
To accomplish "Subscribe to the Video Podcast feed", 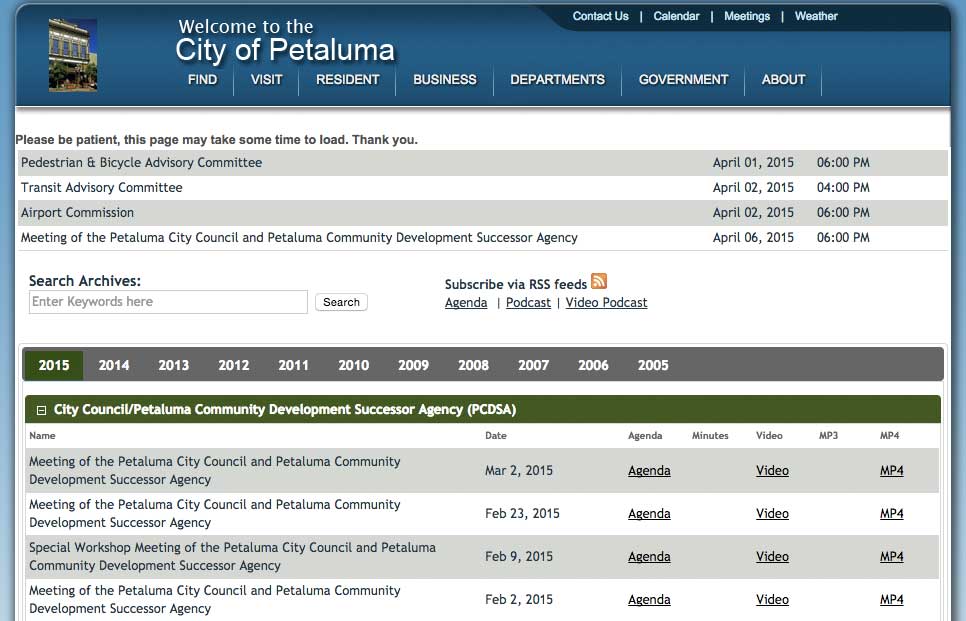I will [607, 302].
